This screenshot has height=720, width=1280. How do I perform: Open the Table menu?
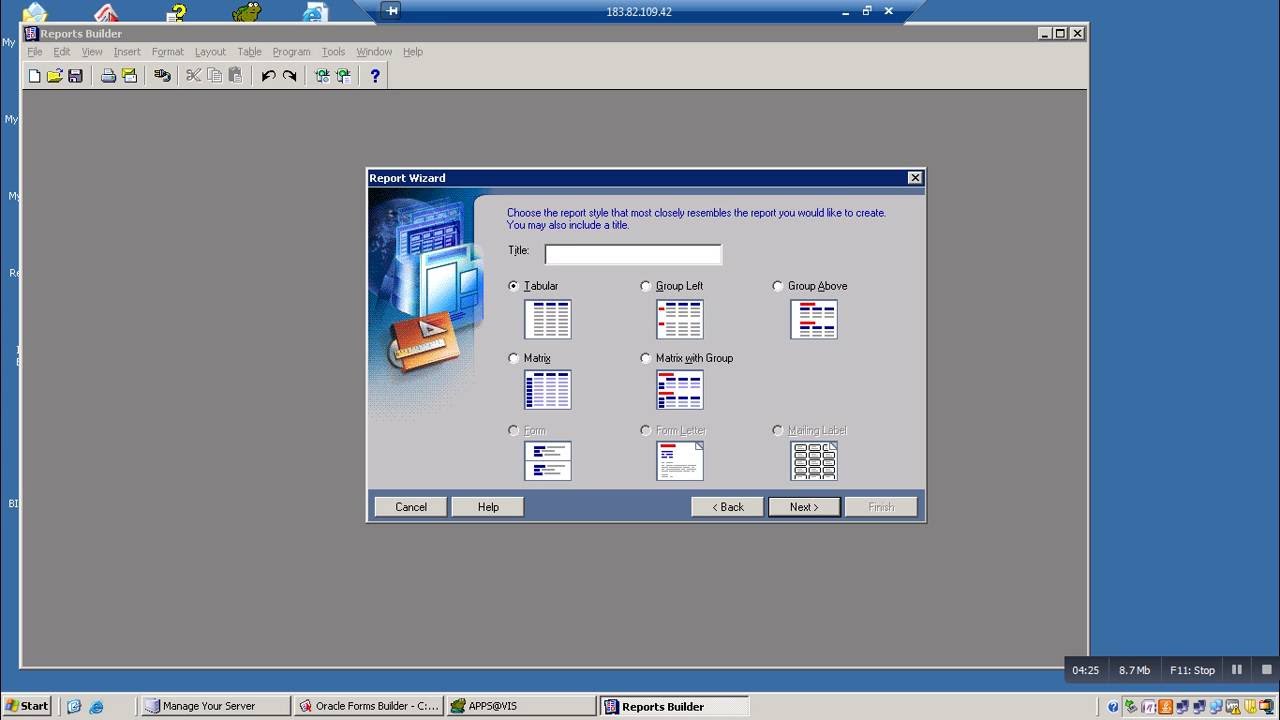pos(249,52)
